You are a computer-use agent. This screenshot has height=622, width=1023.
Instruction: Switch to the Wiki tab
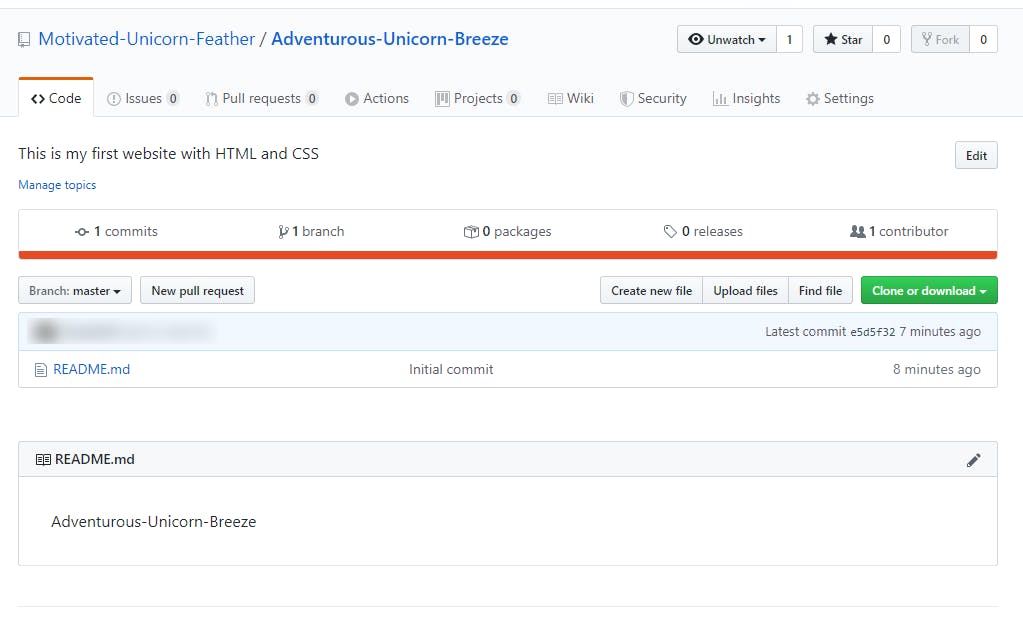(571, 99)
